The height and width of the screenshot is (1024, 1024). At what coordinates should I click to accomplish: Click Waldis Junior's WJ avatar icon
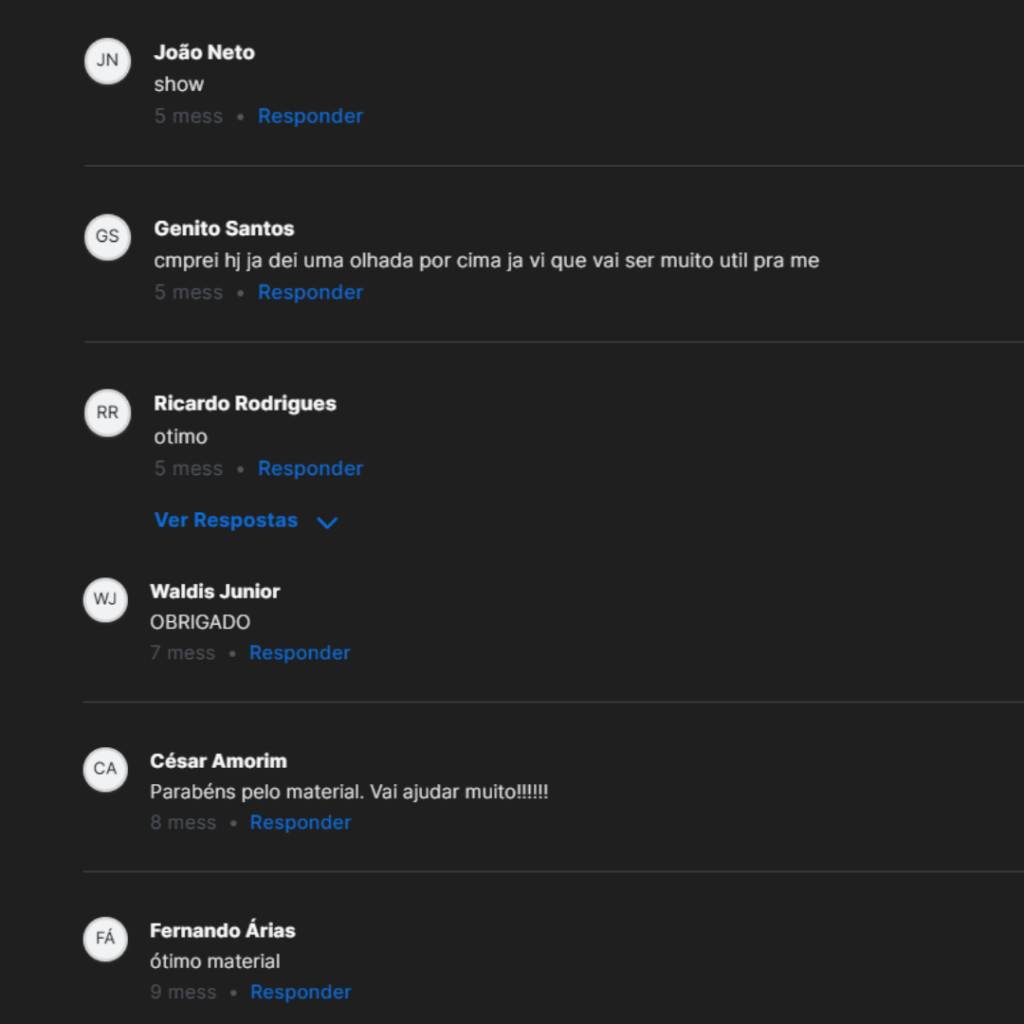[105, 599]
